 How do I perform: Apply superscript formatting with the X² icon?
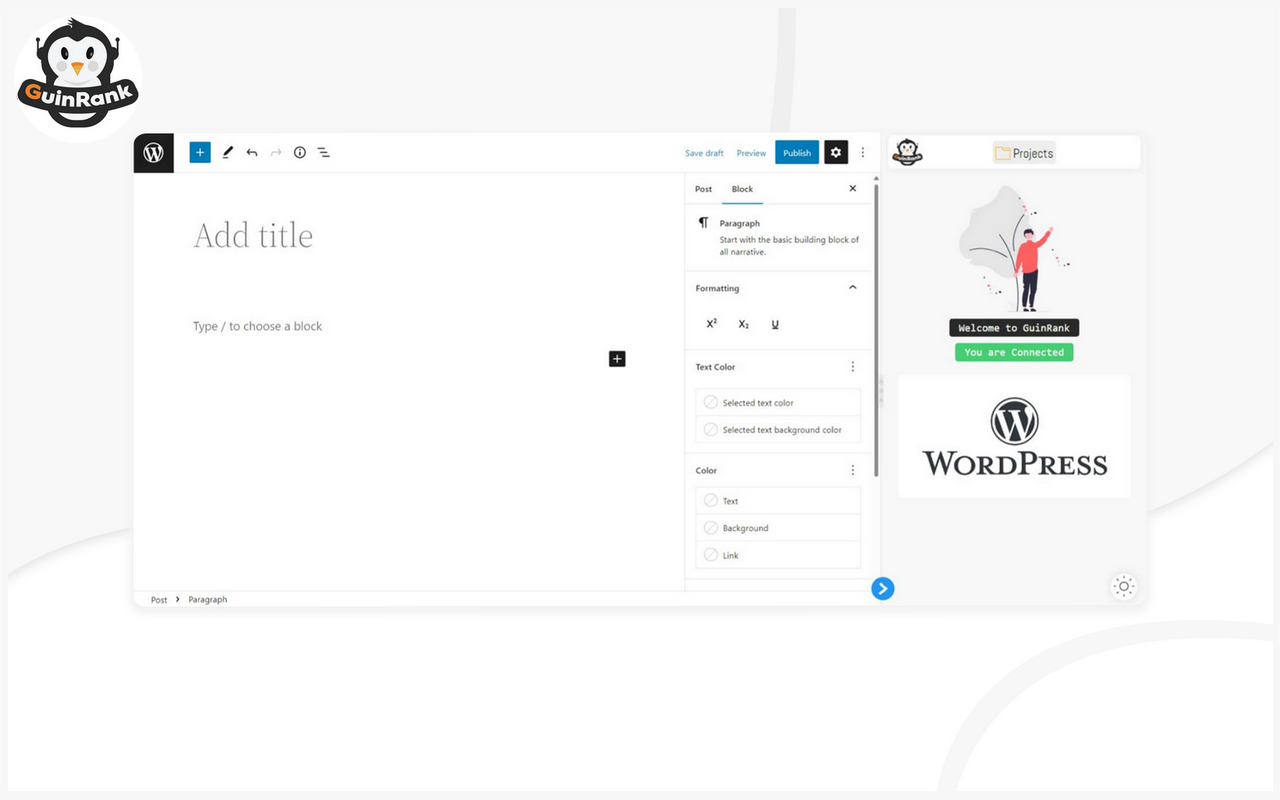711,323
